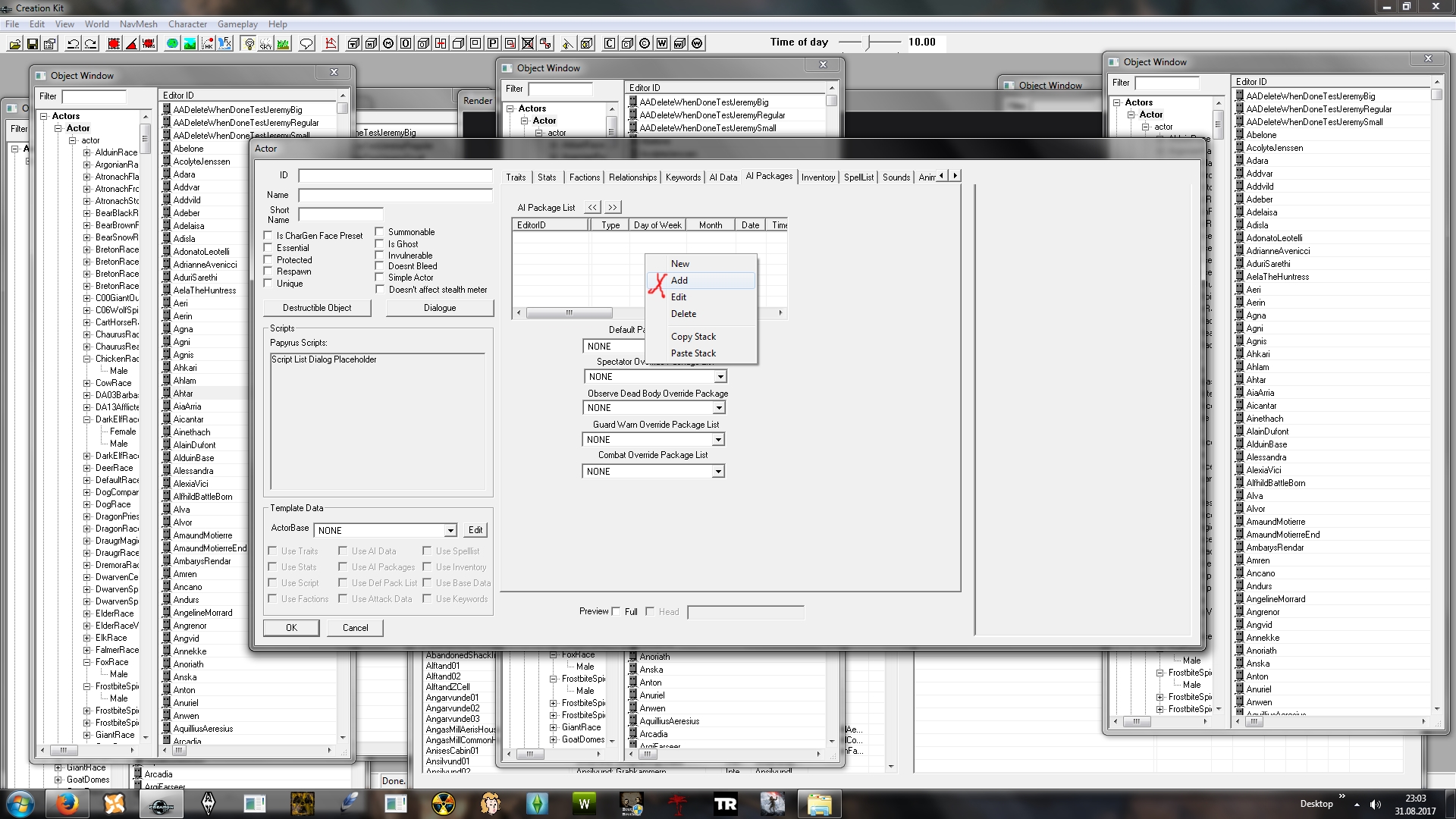1456x819 pixels.
Task: Click the open folder toolbar icon
Action: [x=14, y=43]
